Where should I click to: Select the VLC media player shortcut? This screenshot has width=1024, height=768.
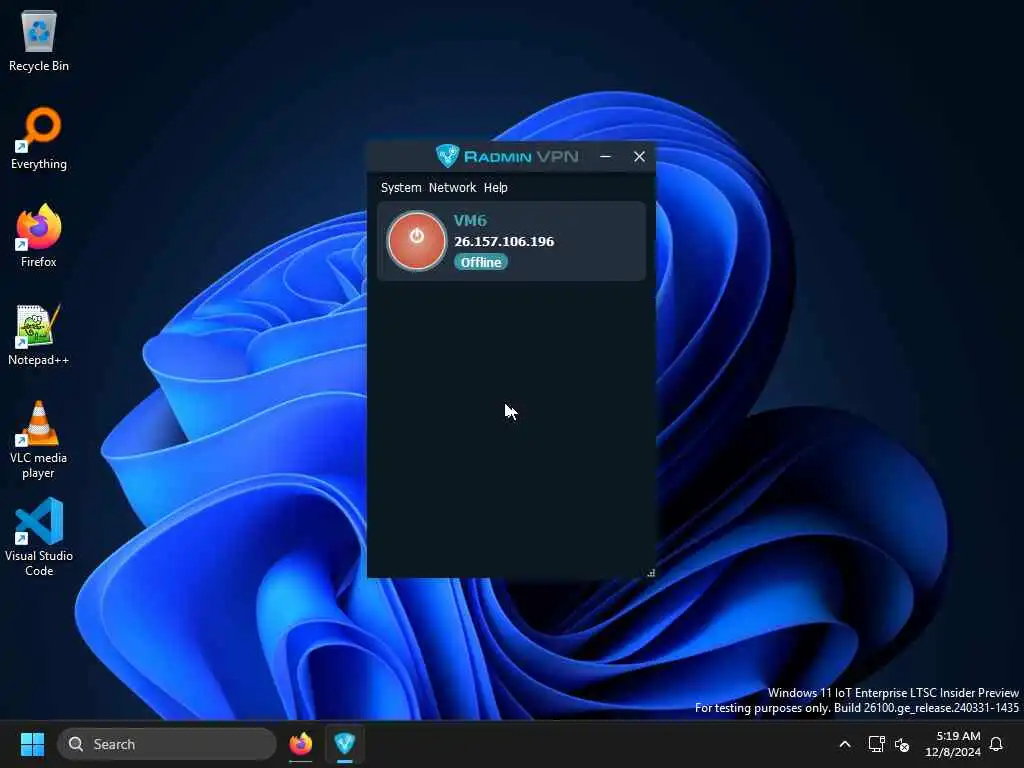pos(39,440)
